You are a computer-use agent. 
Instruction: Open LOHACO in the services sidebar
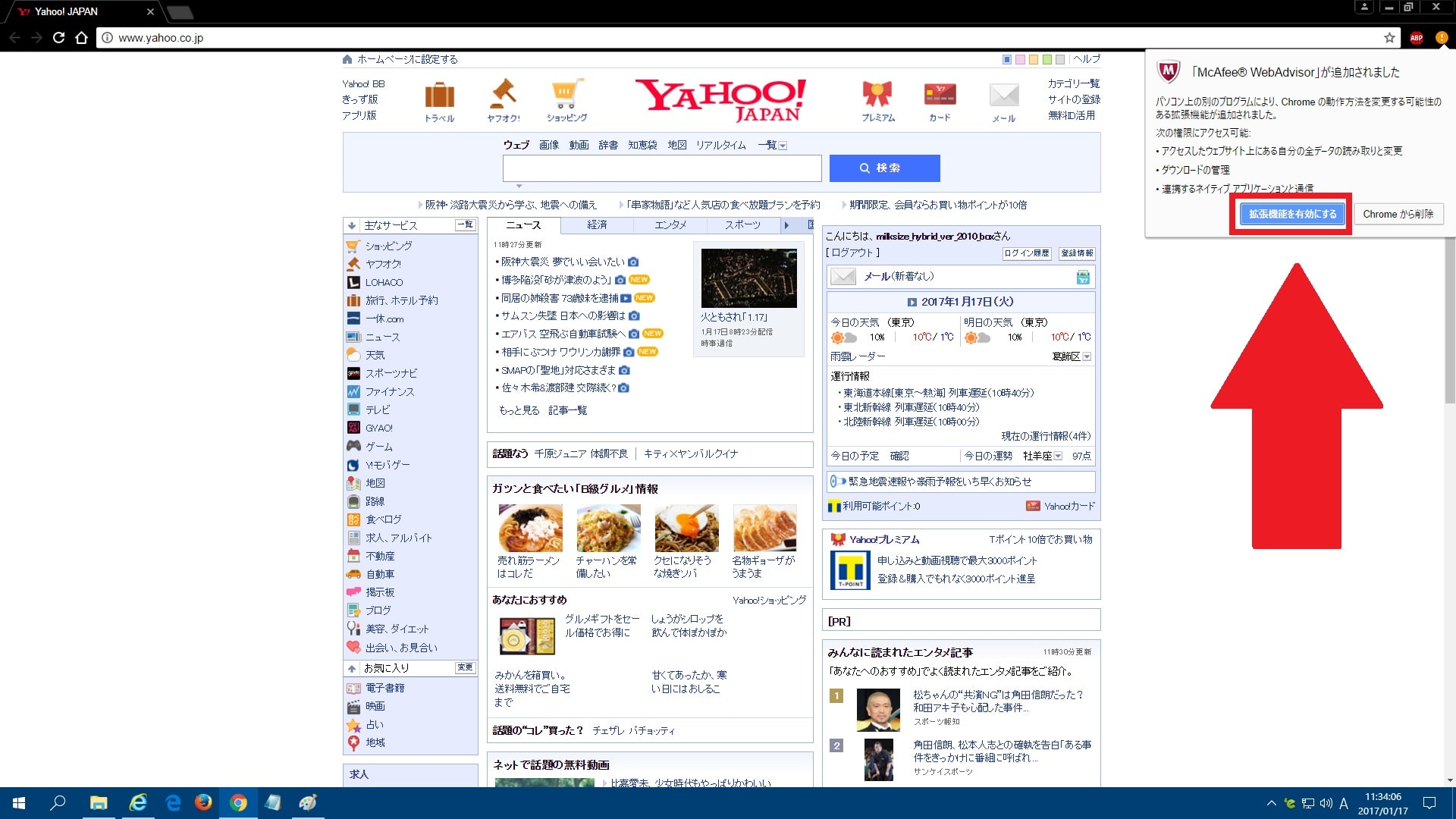[384, 282]
